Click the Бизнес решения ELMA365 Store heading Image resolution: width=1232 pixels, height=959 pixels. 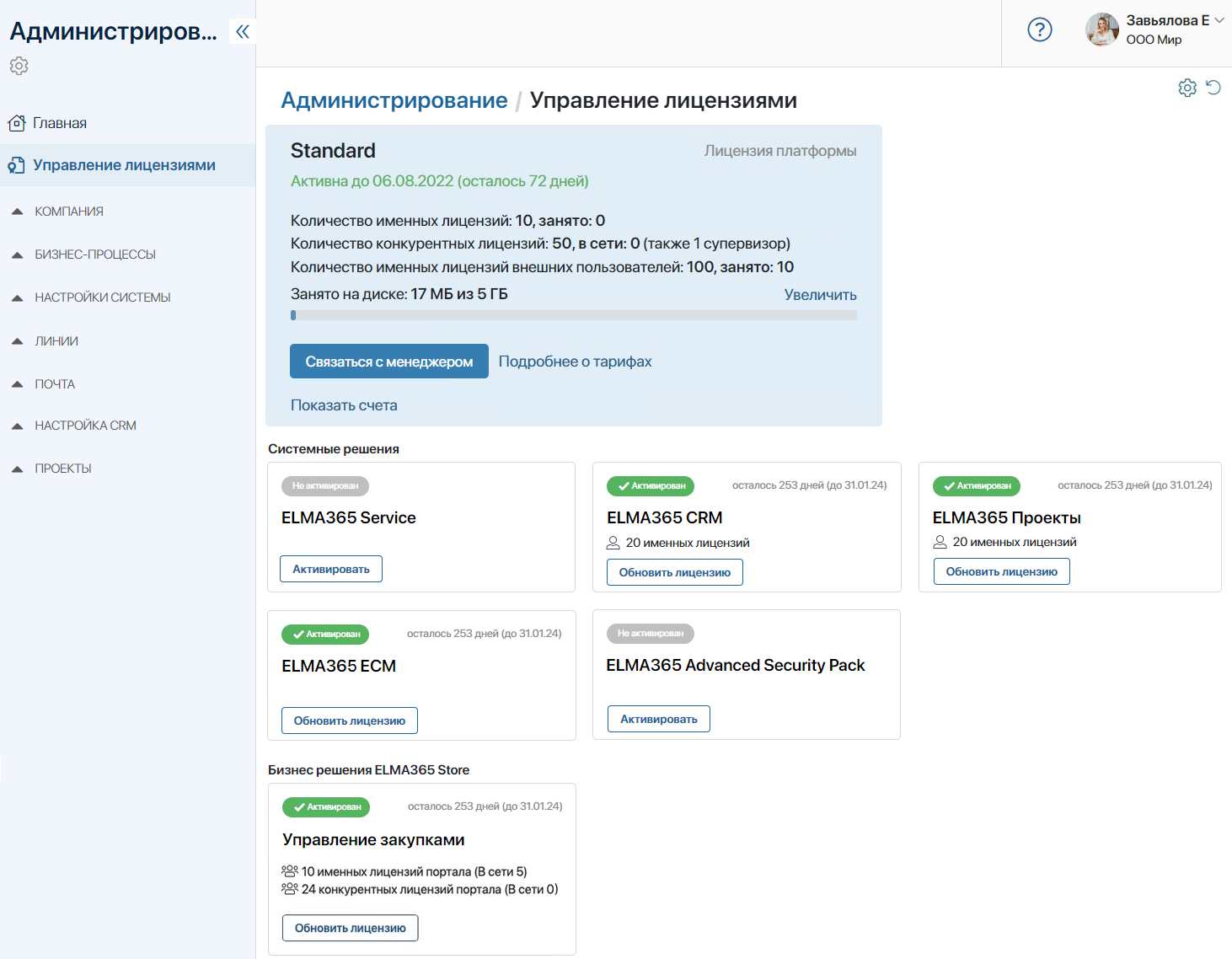tap(368, 770)
